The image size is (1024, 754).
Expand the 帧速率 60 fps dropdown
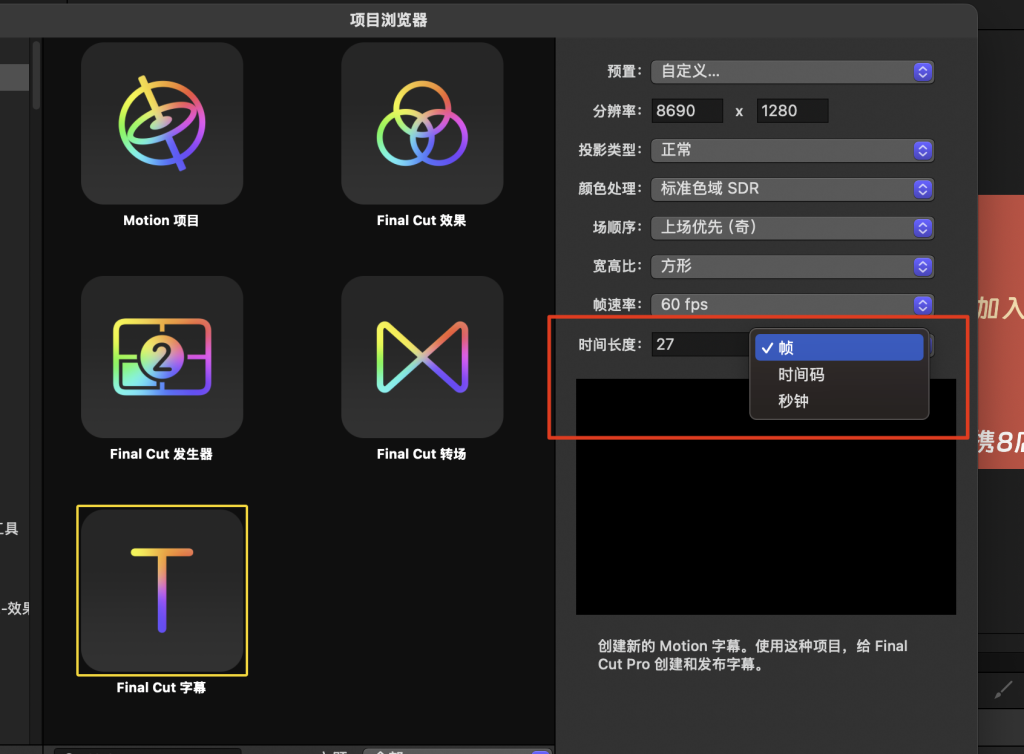(792, 305)
